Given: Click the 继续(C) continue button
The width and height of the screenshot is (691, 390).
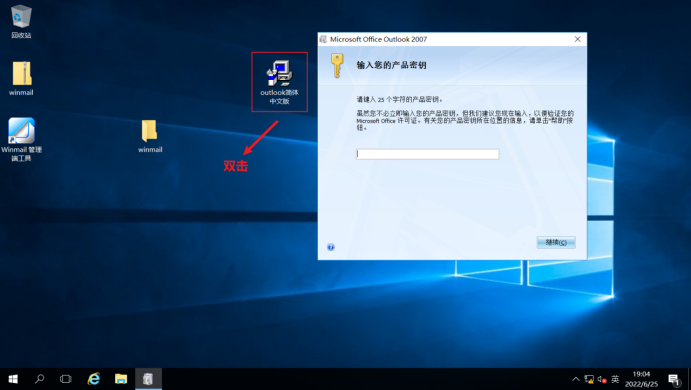Looking at the screenshot, I should click(x=556, y=242).
